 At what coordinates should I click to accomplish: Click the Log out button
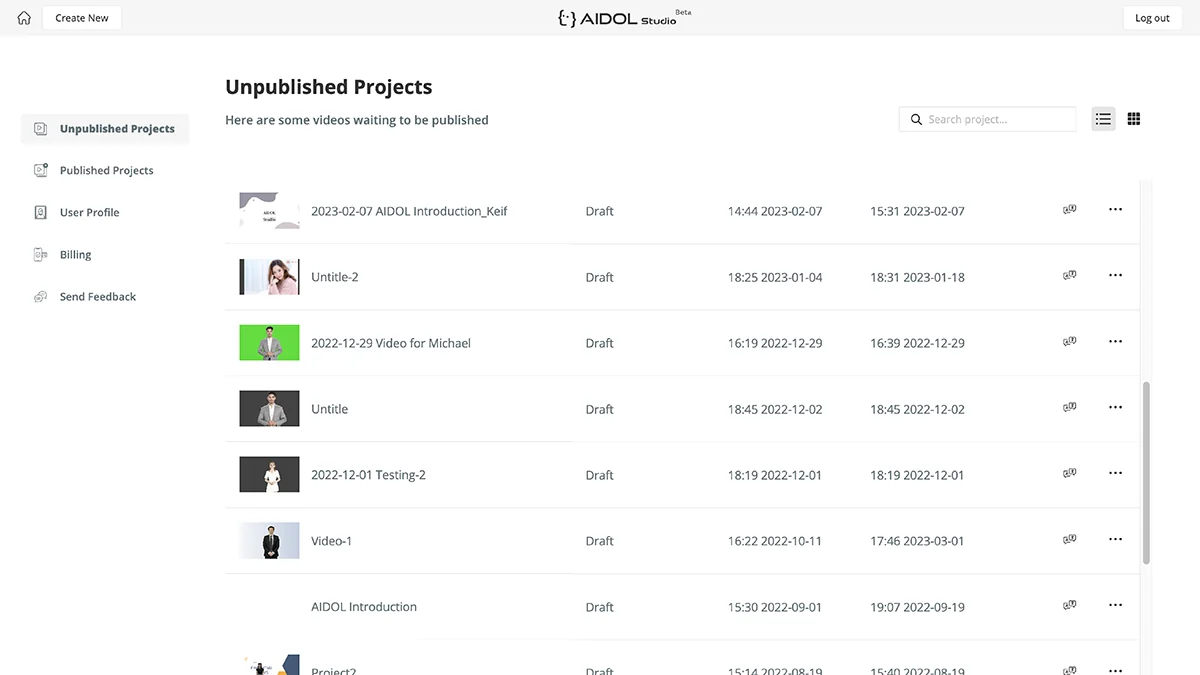pyautogui.click(x=1152, y=18)
